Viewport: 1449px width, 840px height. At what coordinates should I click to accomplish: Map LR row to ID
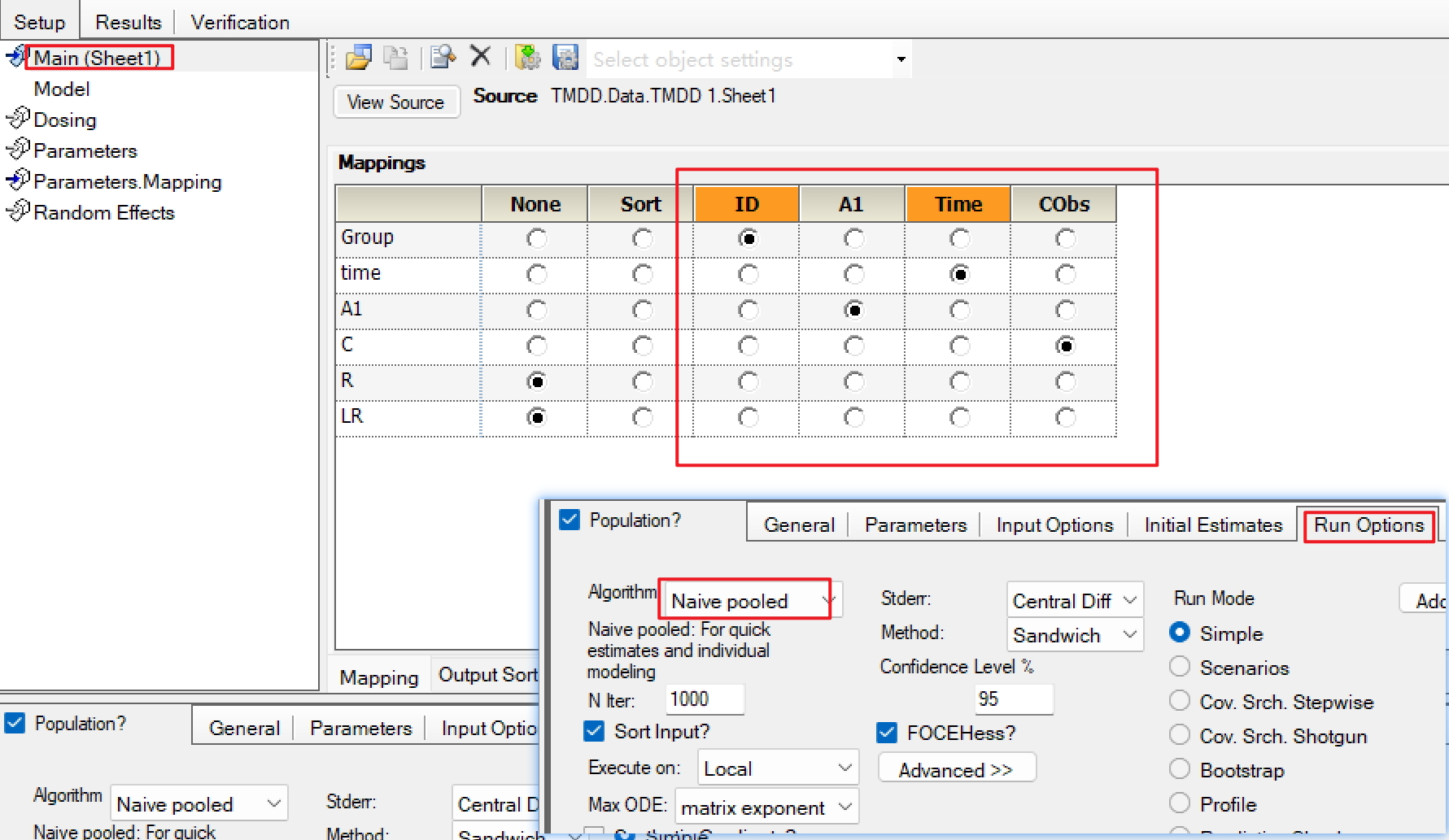point(748,417)
